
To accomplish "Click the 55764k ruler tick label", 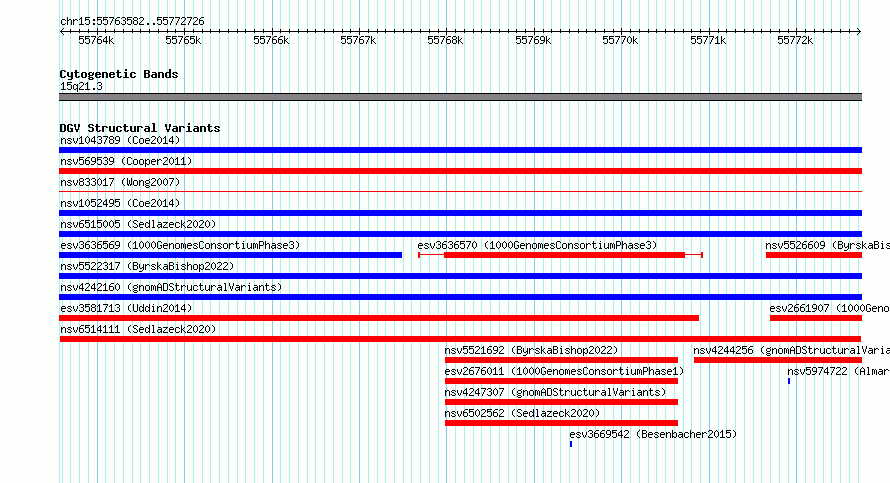I will (96, 40).
